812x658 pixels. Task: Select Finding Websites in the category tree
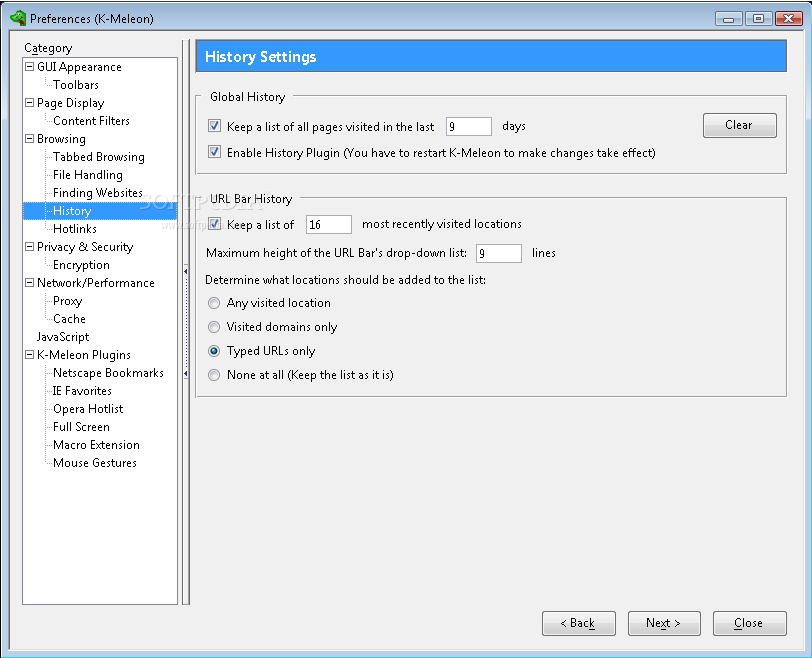click(x=97, y=193)
